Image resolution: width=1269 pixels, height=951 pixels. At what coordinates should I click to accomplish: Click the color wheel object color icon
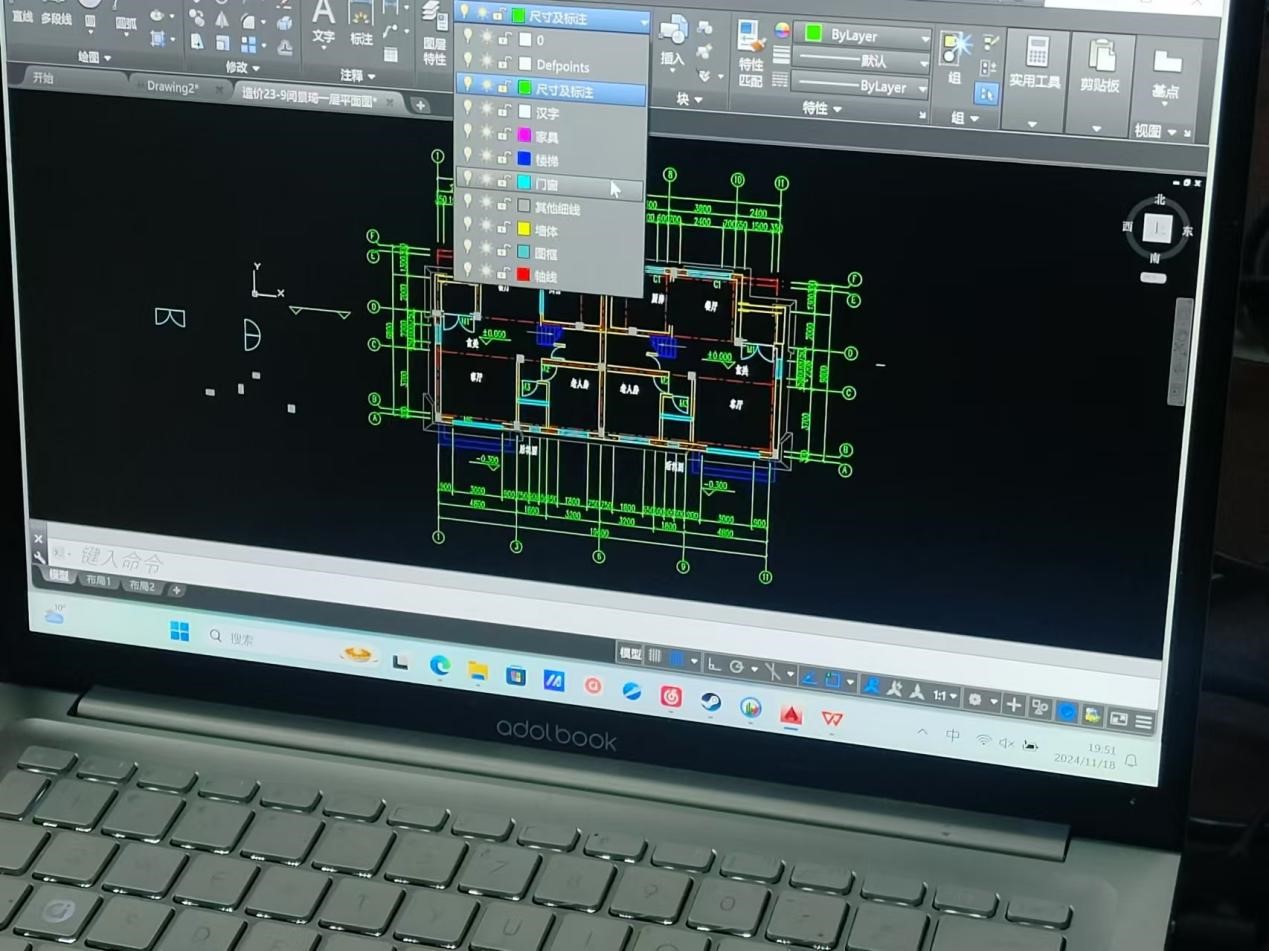pyautogui.click(x=782, y=31)
